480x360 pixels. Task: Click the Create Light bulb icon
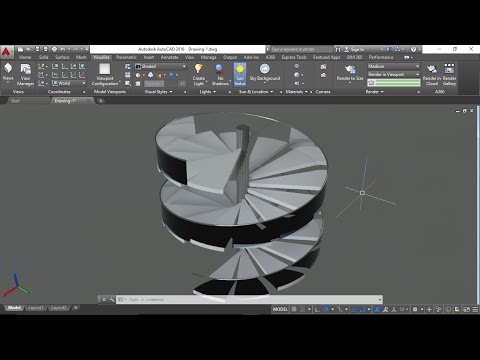point(199,69)
